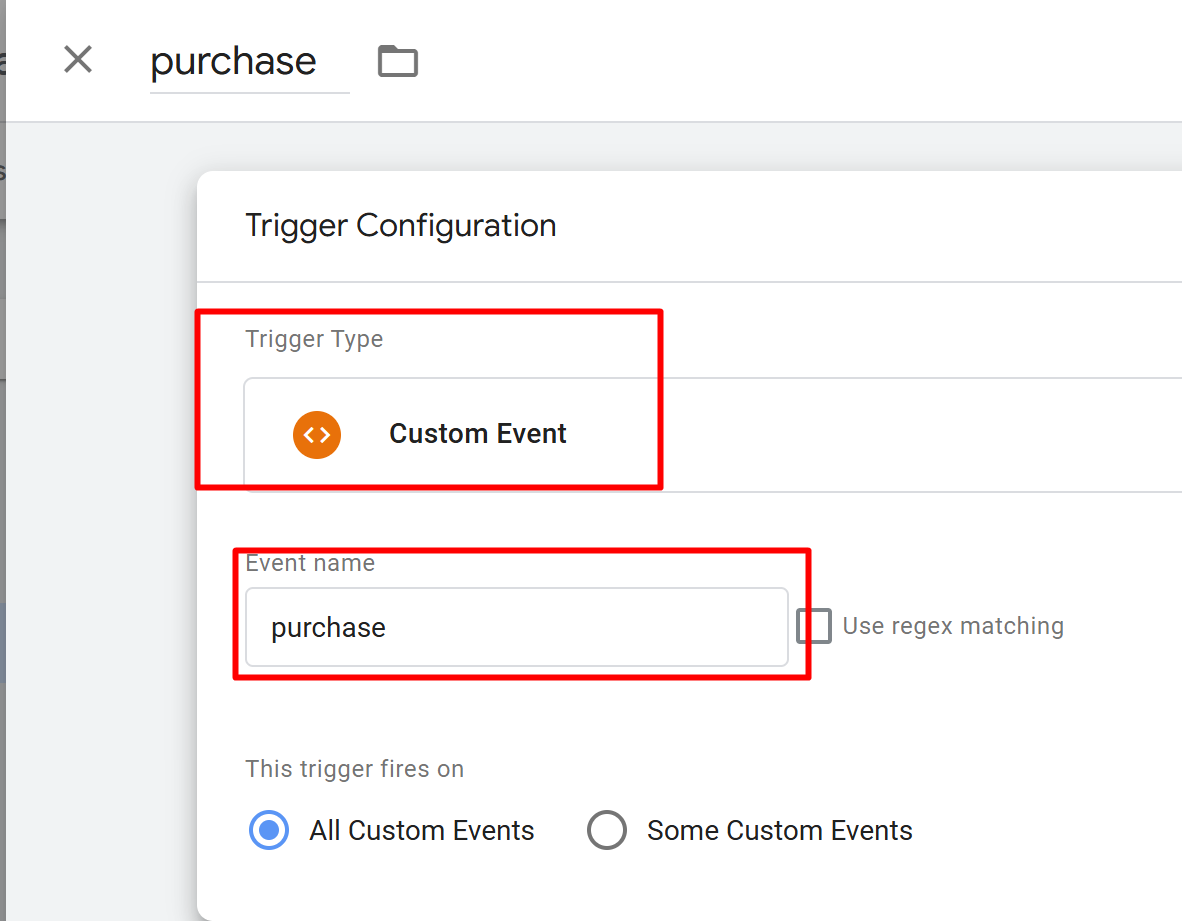Click the trigger title "purchase" to rename
The width and height of the screenshot is (1182, 921).
click(x=234, y=62)
